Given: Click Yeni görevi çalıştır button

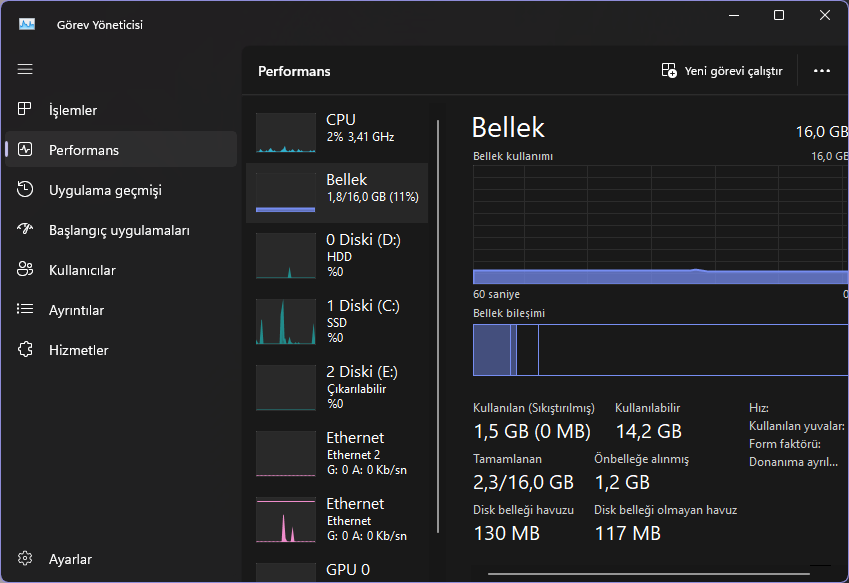Looking at the screenshot, I should coord(722,71).
